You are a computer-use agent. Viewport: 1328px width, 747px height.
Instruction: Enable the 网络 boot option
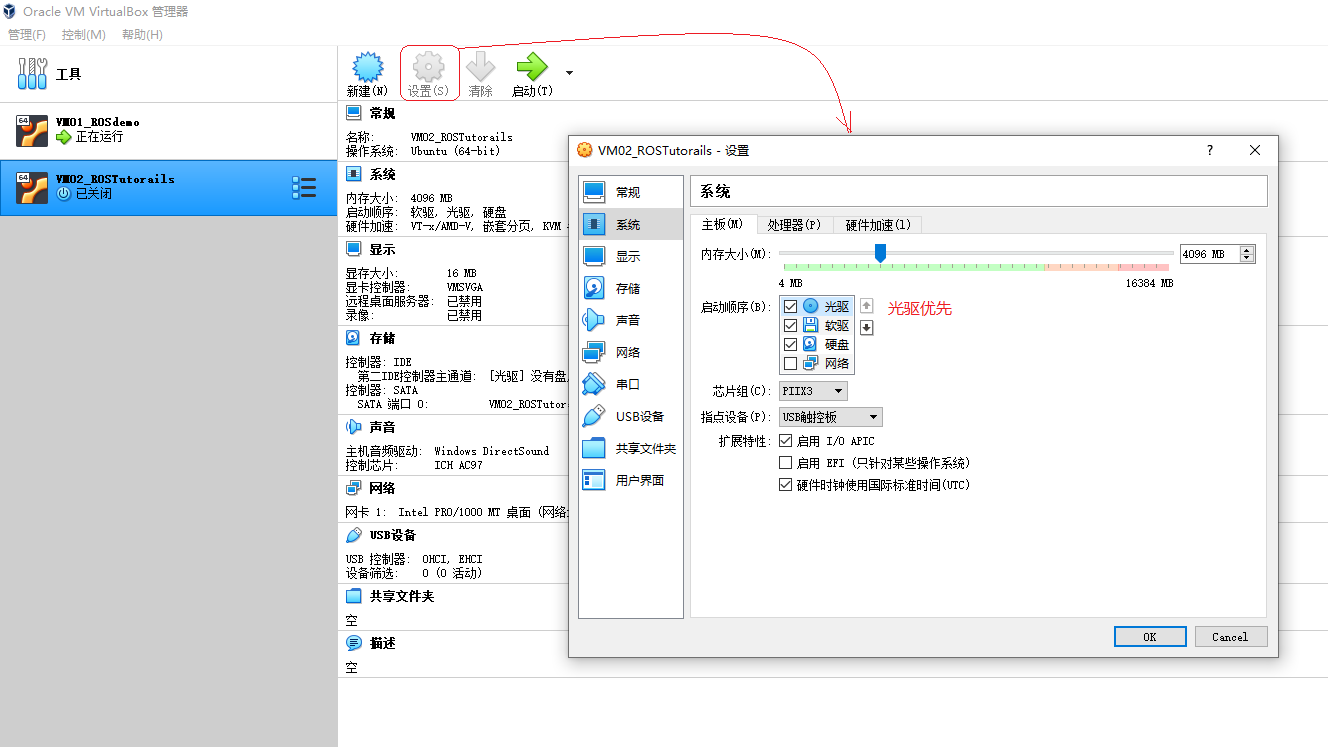click(790, 363)
